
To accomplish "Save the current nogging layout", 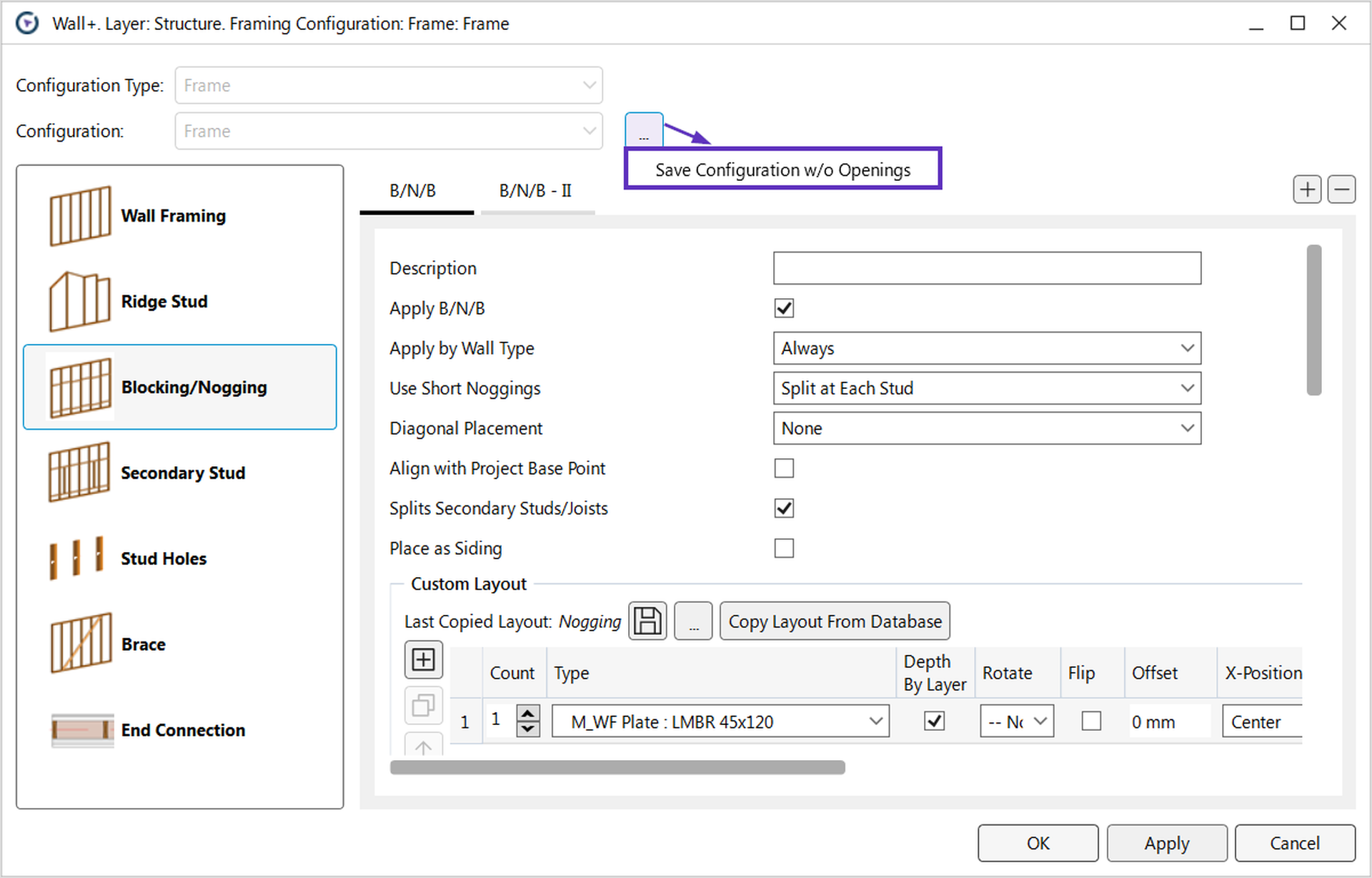I will click(x=647, y=621).
